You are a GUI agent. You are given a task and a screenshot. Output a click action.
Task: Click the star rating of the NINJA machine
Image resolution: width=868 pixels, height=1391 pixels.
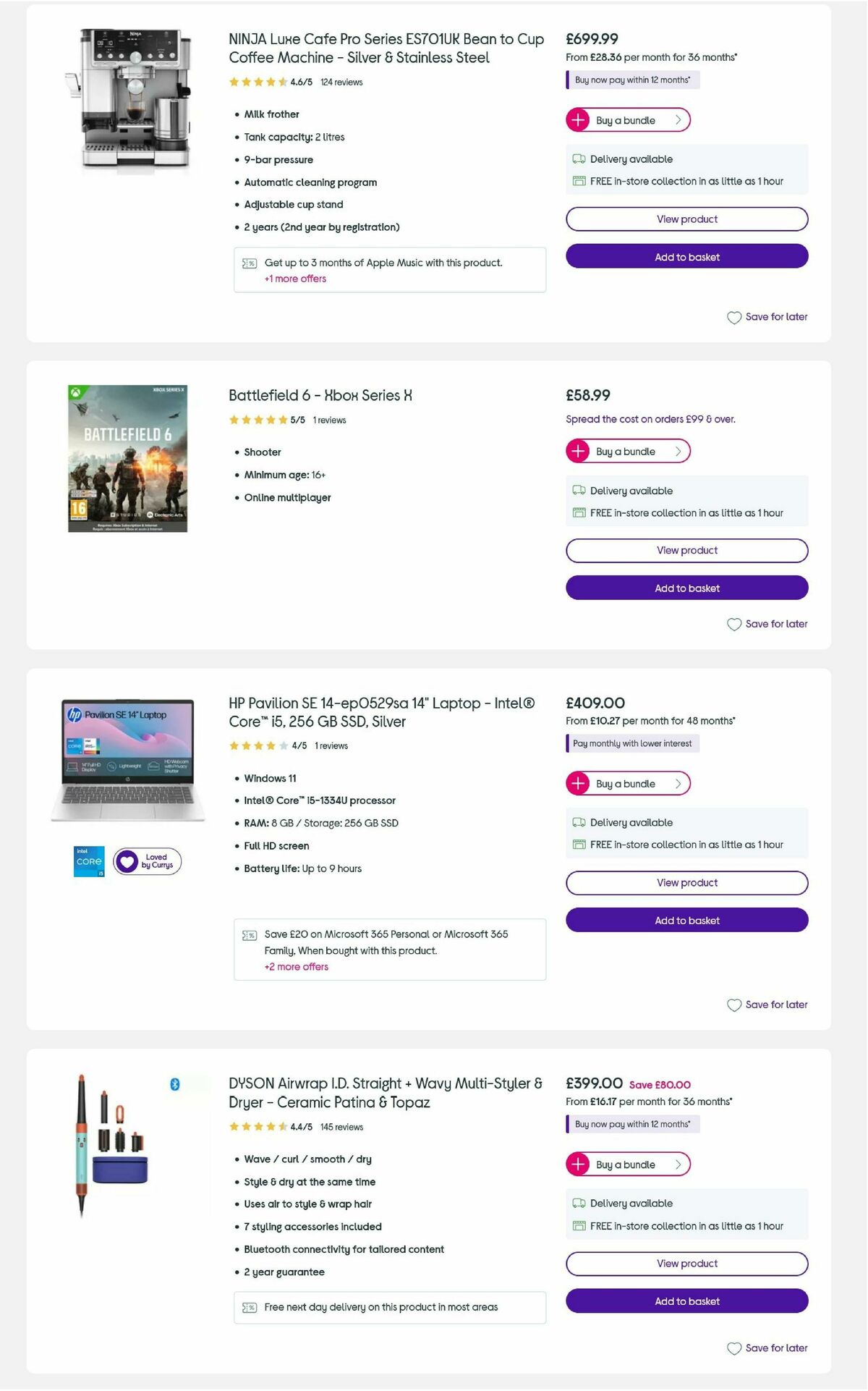pyautogui.click(x=257, y=82)
